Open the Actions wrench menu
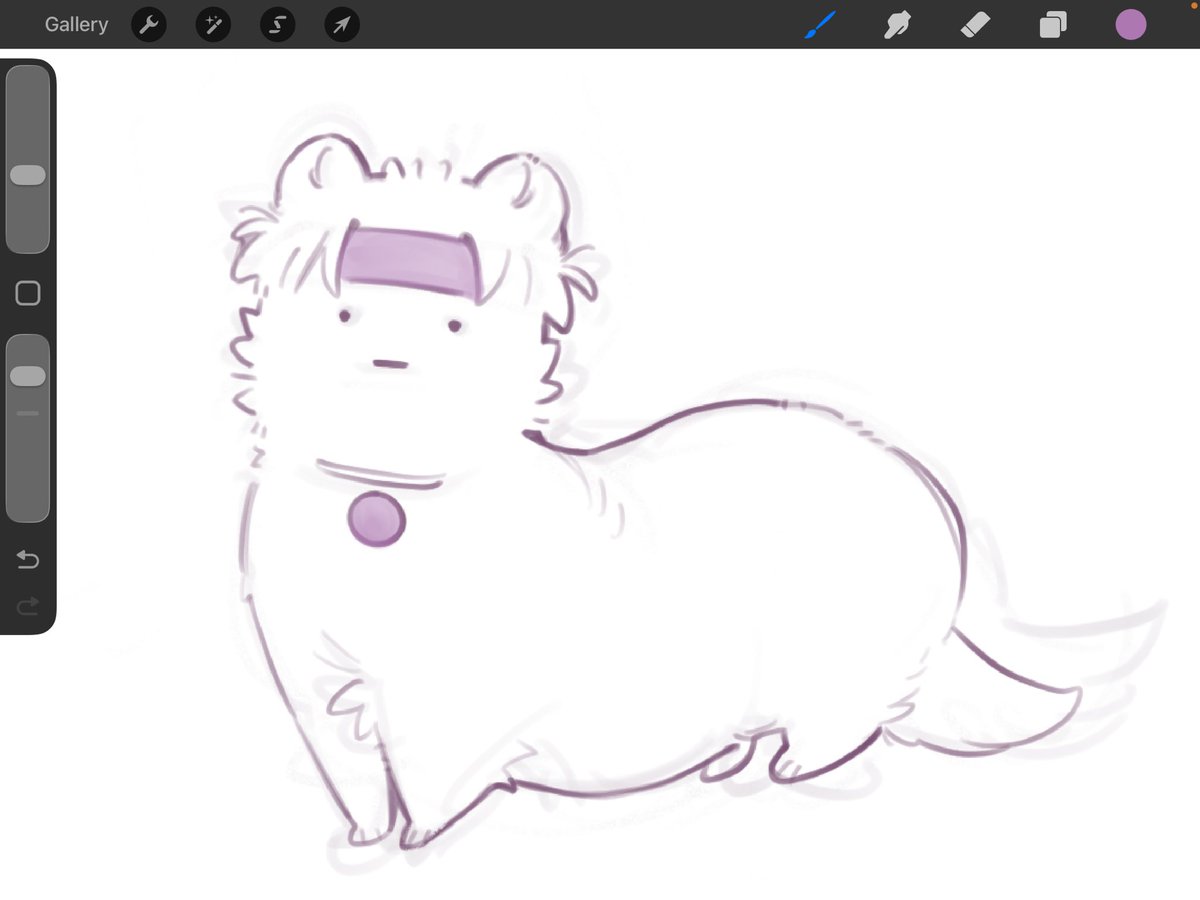 (149, 25)
